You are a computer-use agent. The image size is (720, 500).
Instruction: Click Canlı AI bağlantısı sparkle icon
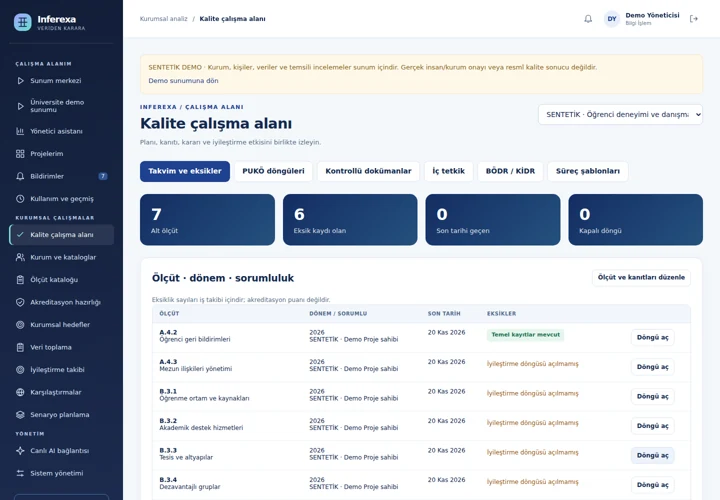tap(20, 451)
